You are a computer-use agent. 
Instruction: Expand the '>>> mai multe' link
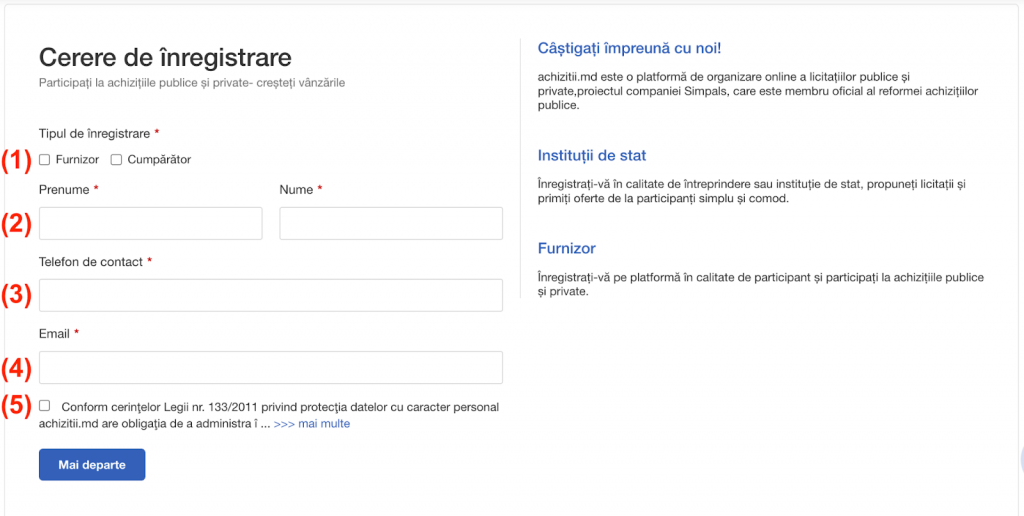(311, 424)
